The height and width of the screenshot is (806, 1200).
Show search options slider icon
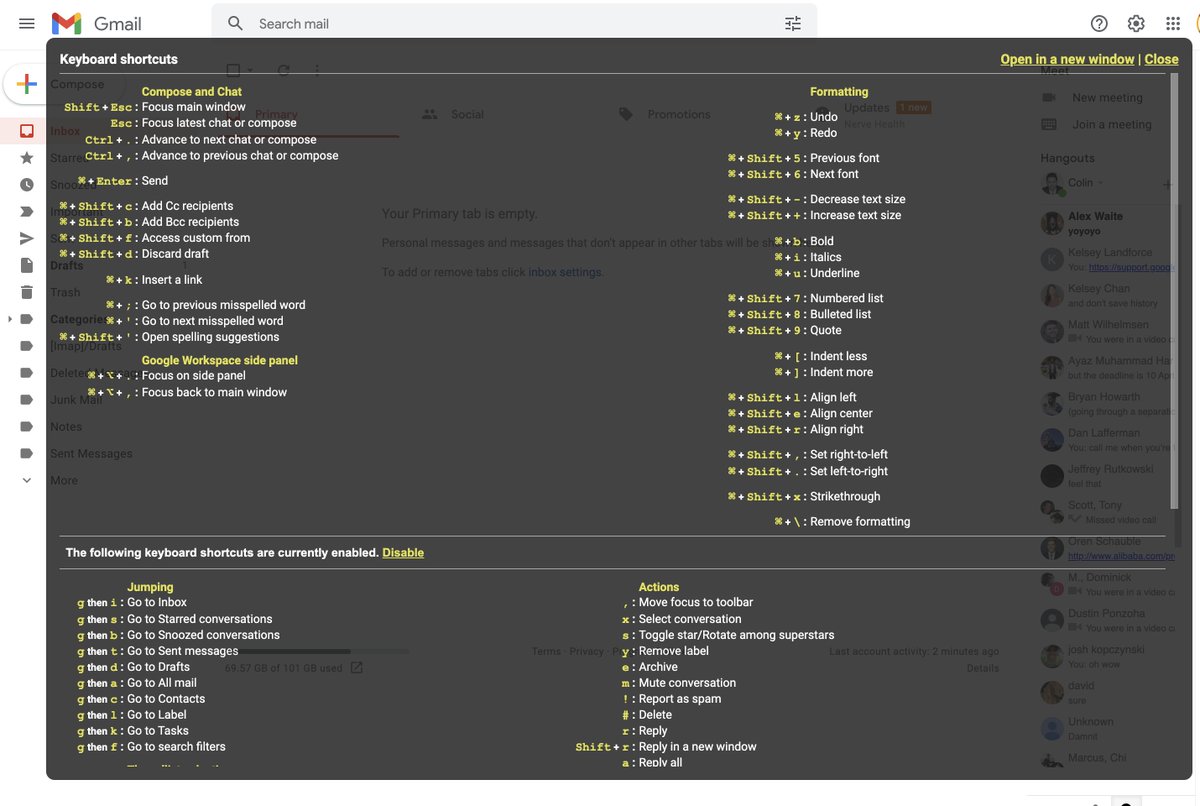click(x=793, y=23)
